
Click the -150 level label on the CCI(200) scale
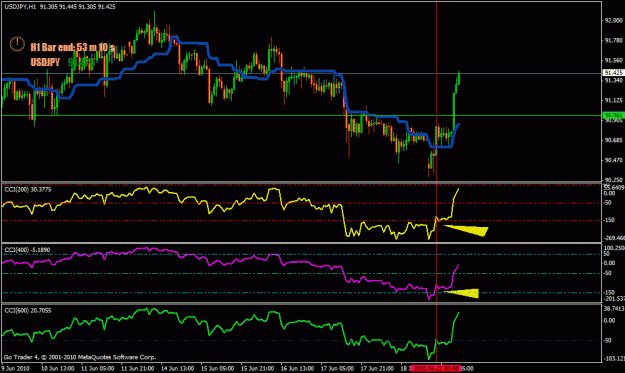point(609,220)
